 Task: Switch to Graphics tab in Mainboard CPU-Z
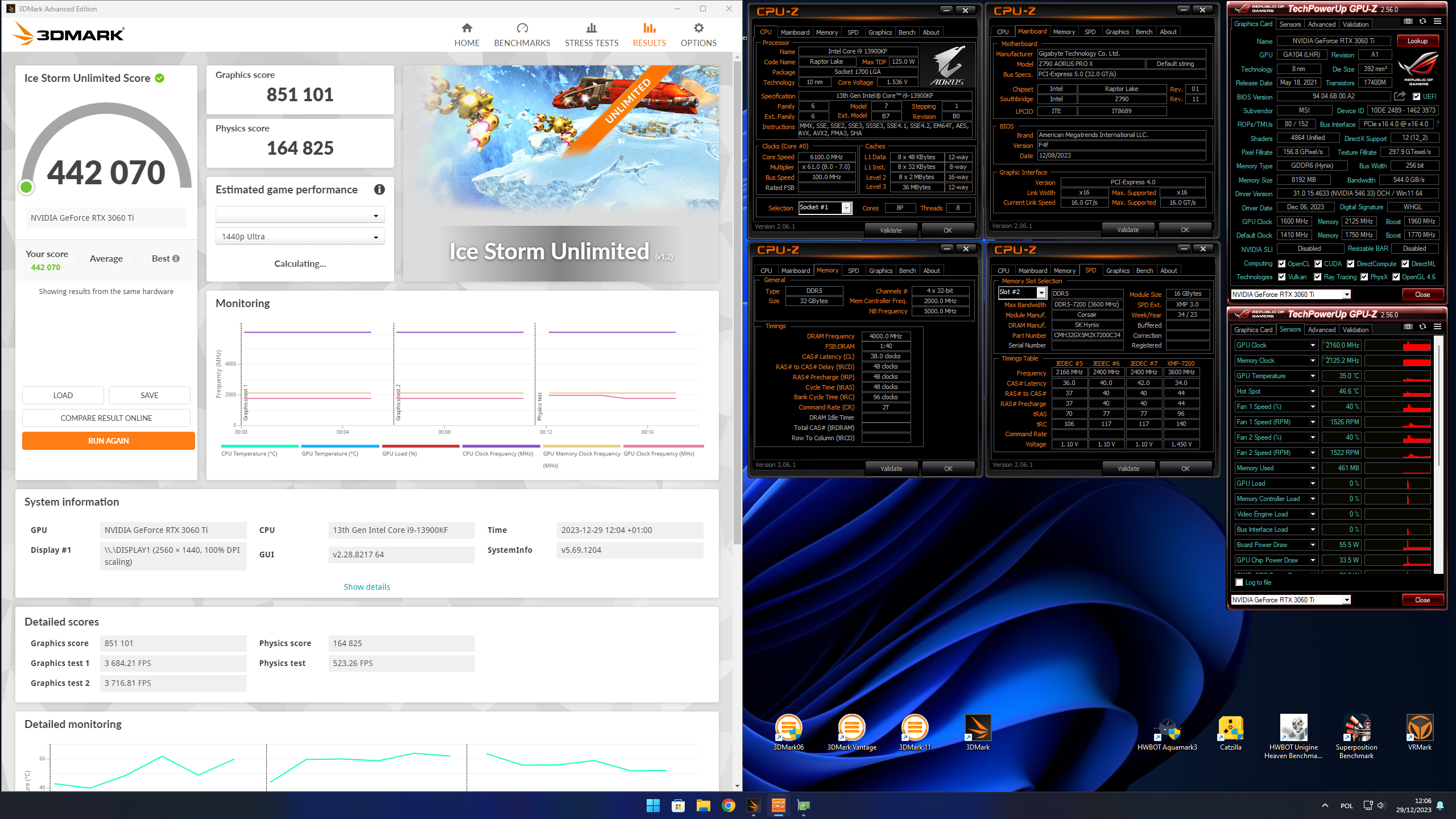click(x=1117, y=32)
